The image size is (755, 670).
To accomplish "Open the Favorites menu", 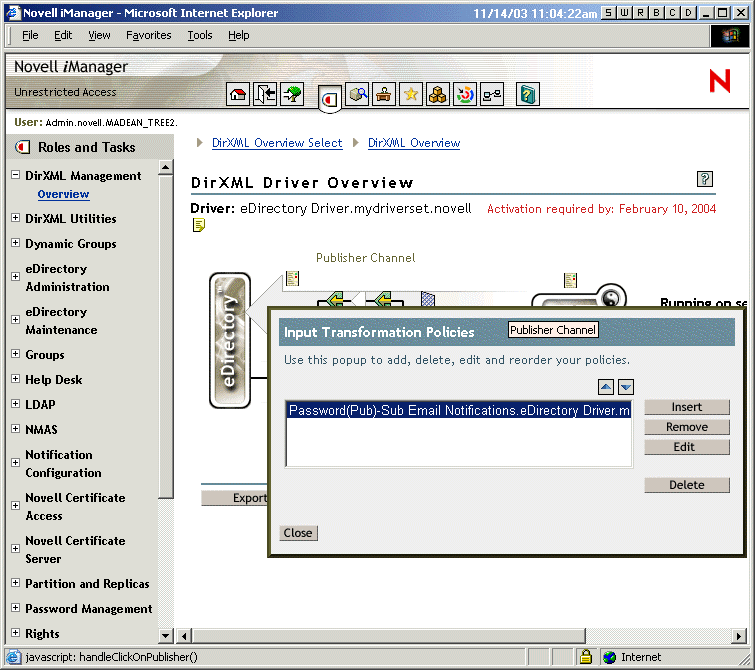I will click(x=149, y=35).
